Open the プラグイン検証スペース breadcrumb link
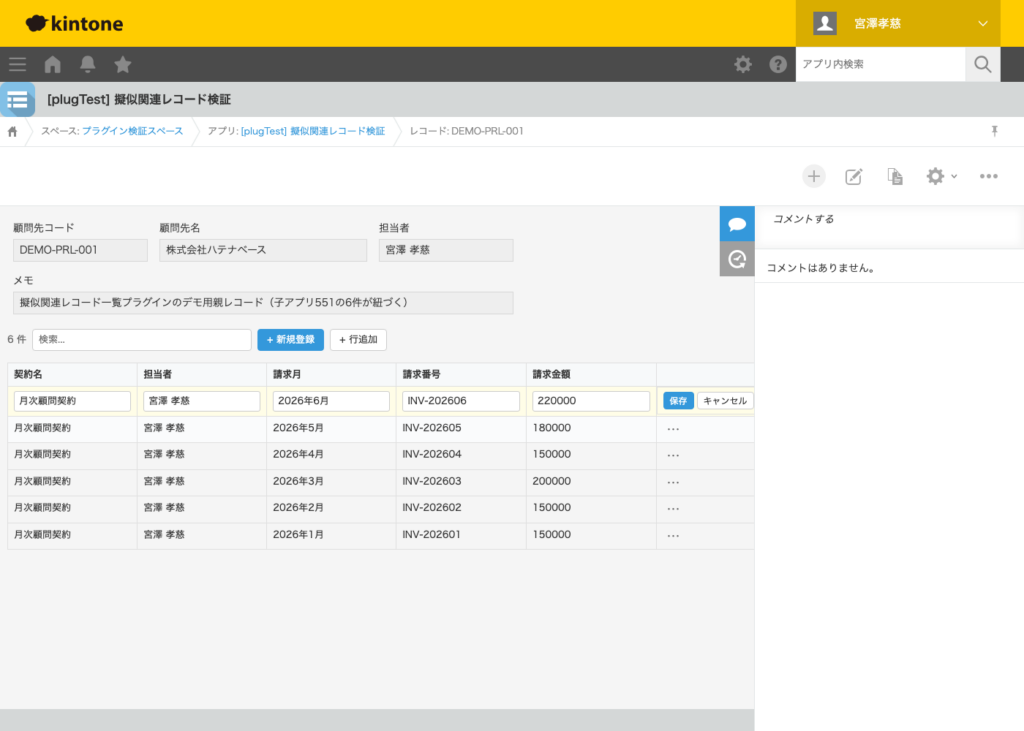1024x731 pixels. [132, 131]
